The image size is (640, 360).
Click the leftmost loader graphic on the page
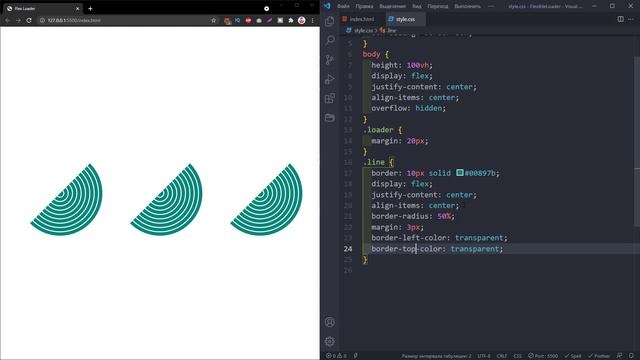point(67,200)
